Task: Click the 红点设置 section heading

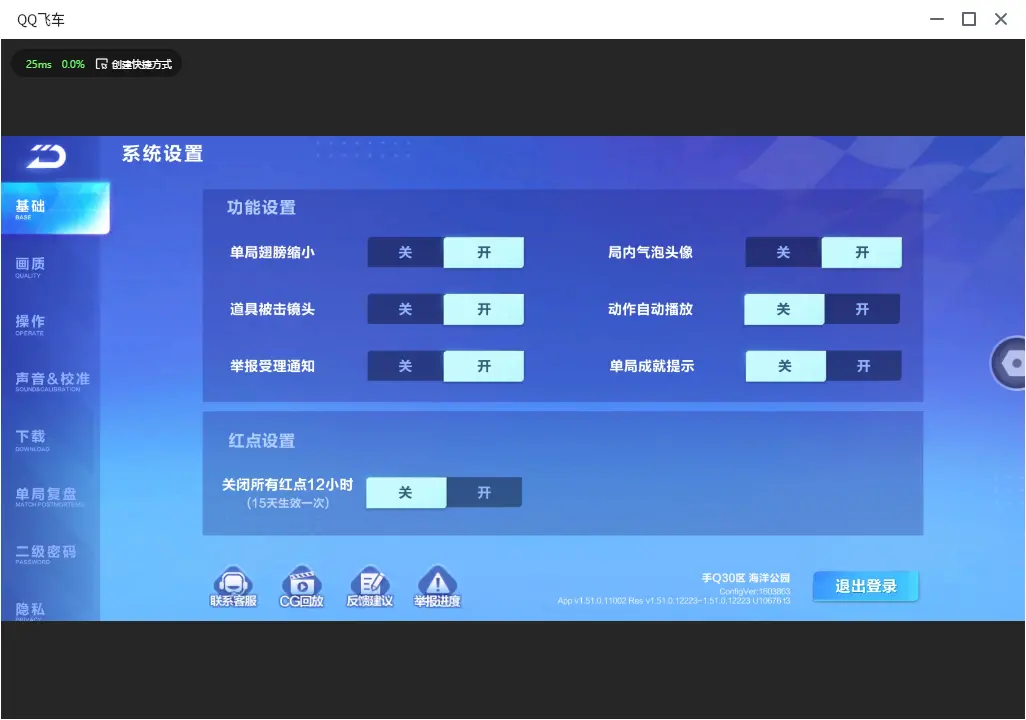Action: click(x=262, y=441)
